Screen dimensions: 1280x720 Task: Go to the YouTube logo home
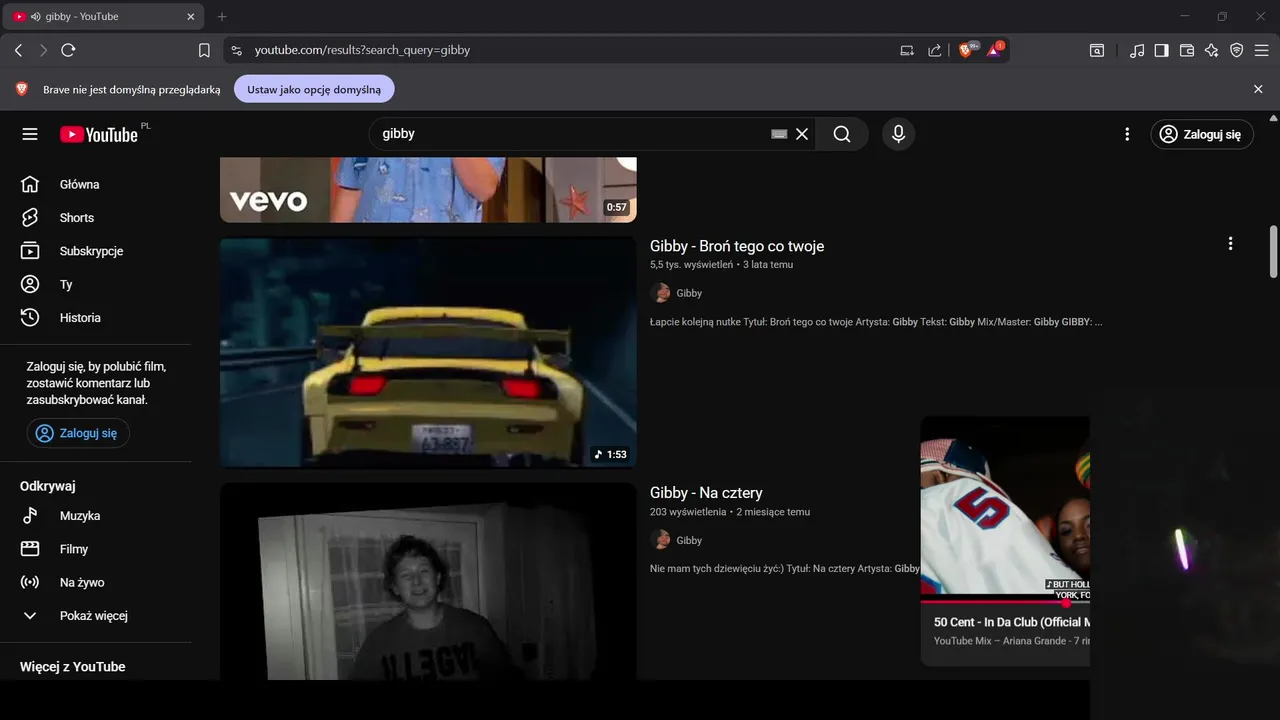[98, 134]
